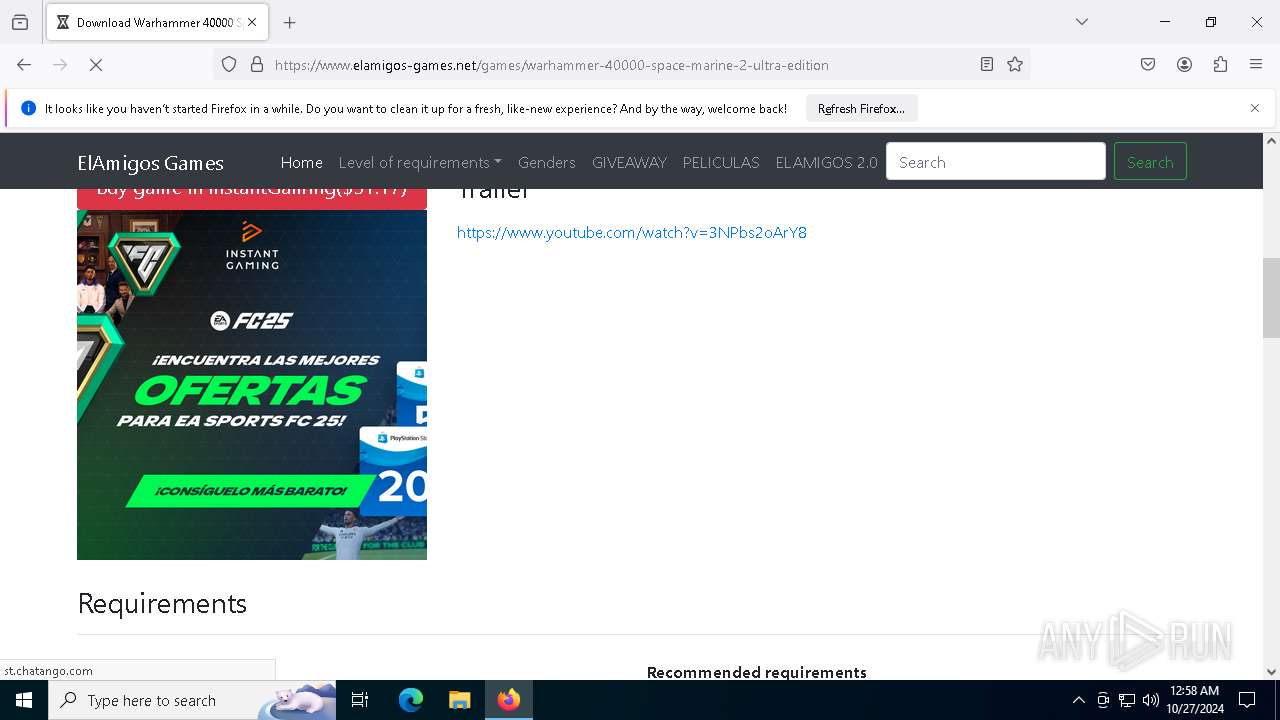Expand the Level of requirements dropdown
The height and width of the screenshot is (720, 1280).
pos(420,162)
